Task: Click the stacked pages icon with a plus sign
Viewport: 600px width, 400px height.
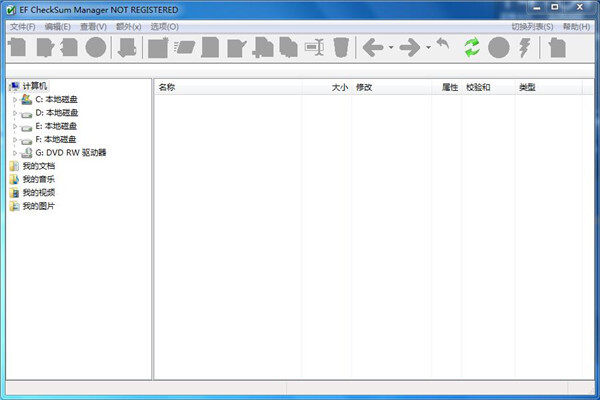Action: 263,47
